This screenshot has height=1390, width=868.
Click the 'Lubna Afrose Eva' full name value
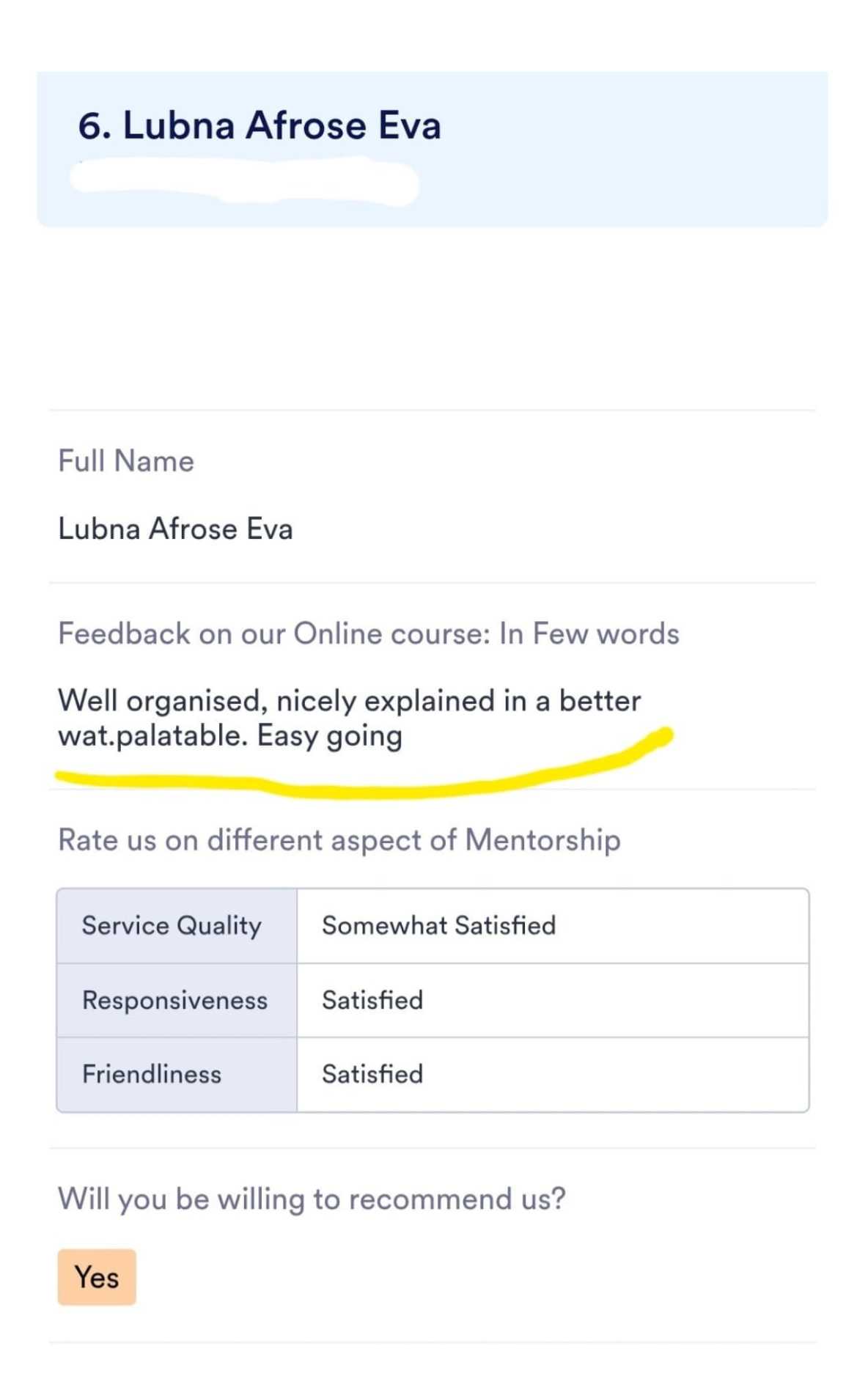[x=175, y=529]
